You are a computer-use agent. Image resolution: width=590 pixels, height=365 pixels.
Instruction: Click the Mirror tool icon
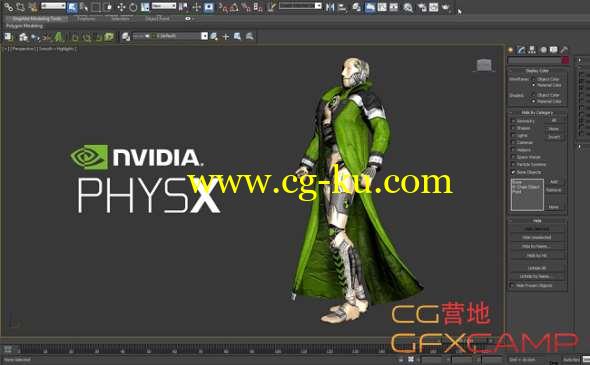(x=330, y=7)
